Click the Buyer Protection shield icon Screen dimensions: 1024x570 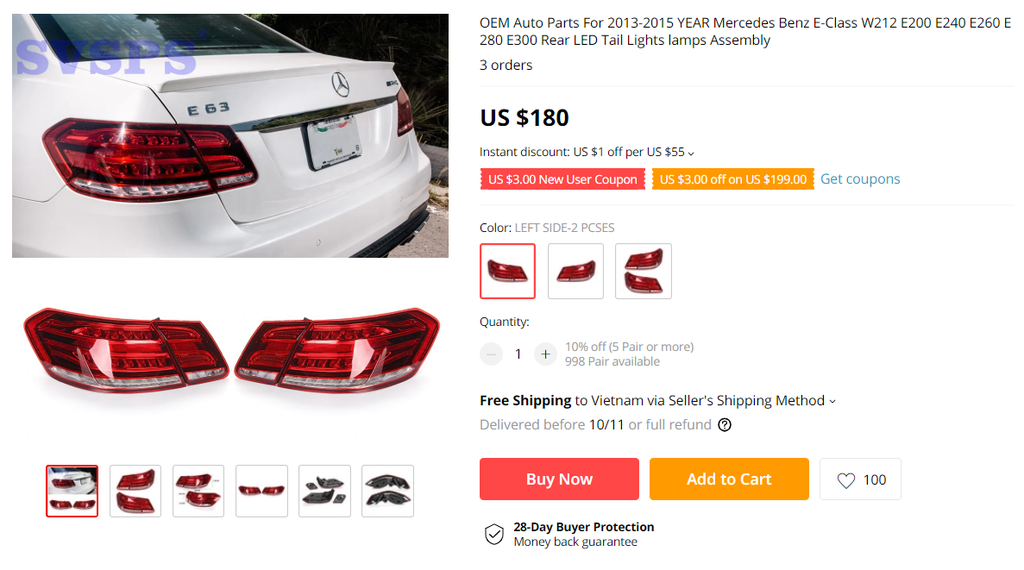coord(494,534)
